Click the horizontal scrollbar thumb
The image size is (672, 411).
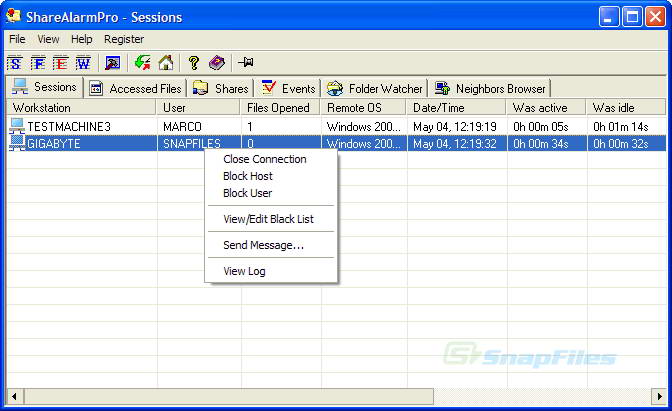click(228, 396)
